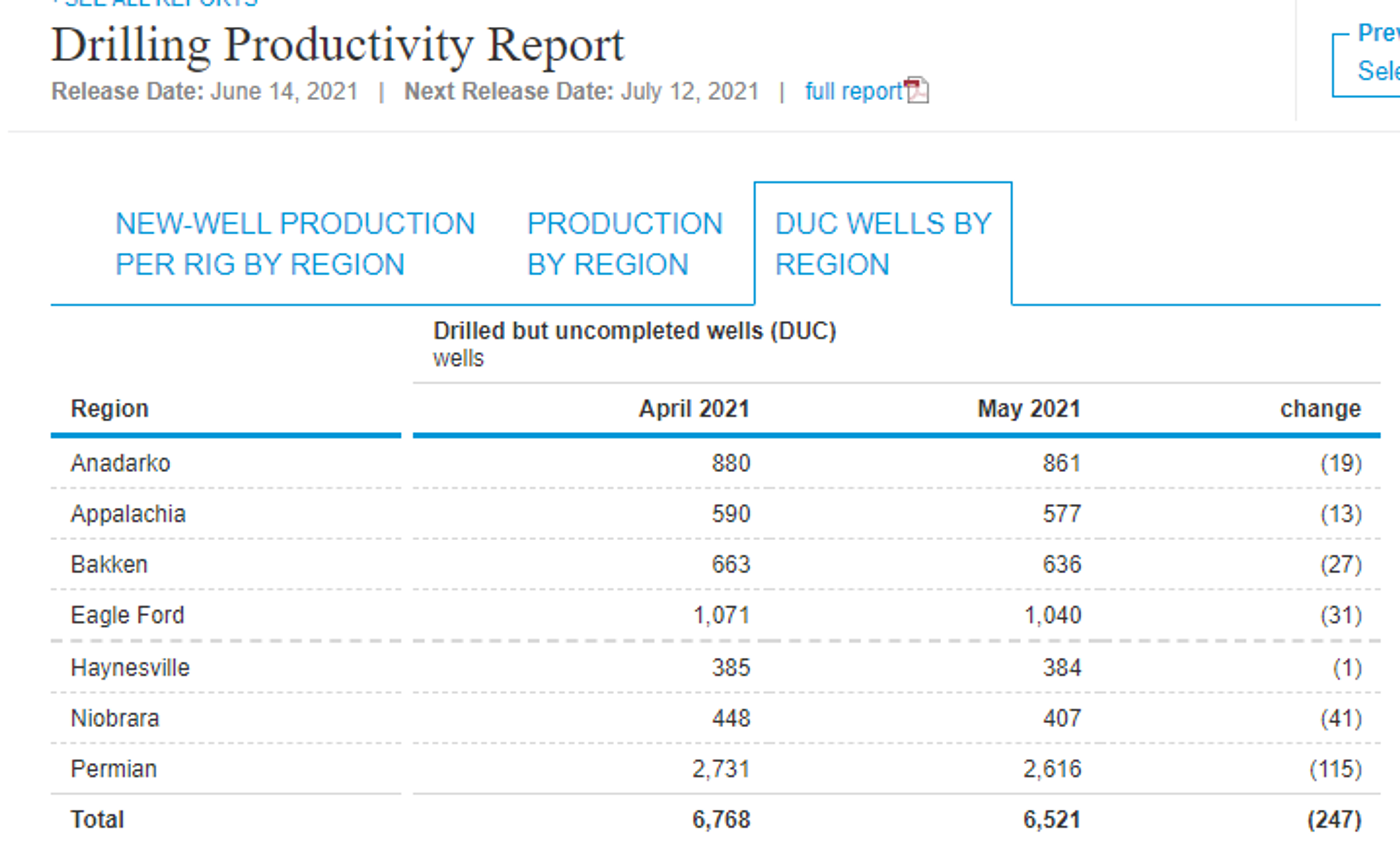Click the change column header
Viewport: 1400px width, 847px height.
click(x=1321, y=408)
